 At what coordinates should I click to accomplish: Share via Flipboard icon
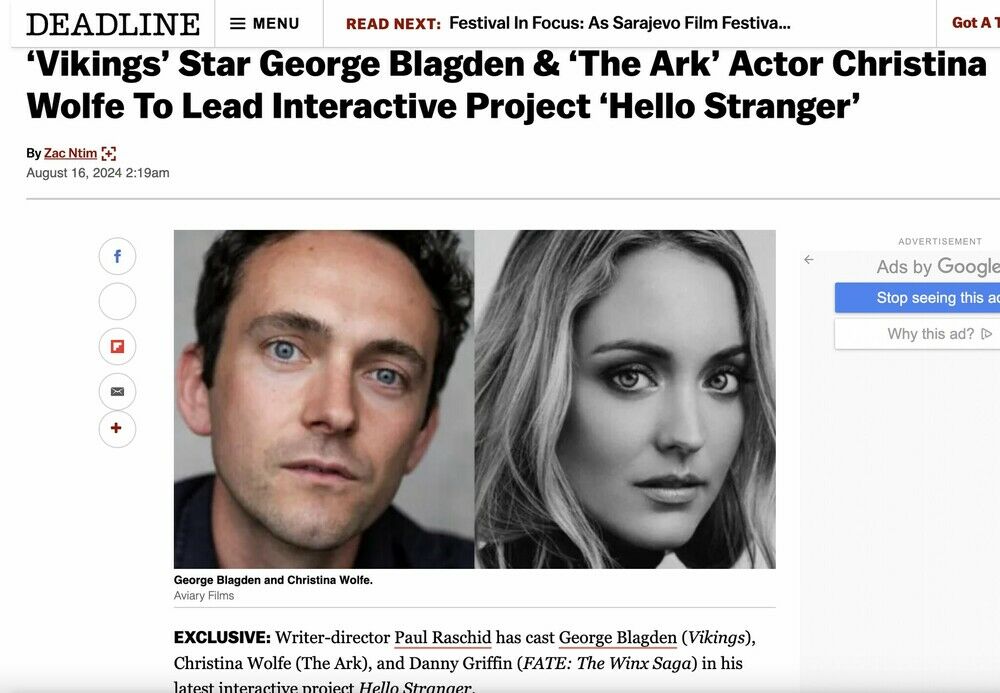tap(117, 346)
